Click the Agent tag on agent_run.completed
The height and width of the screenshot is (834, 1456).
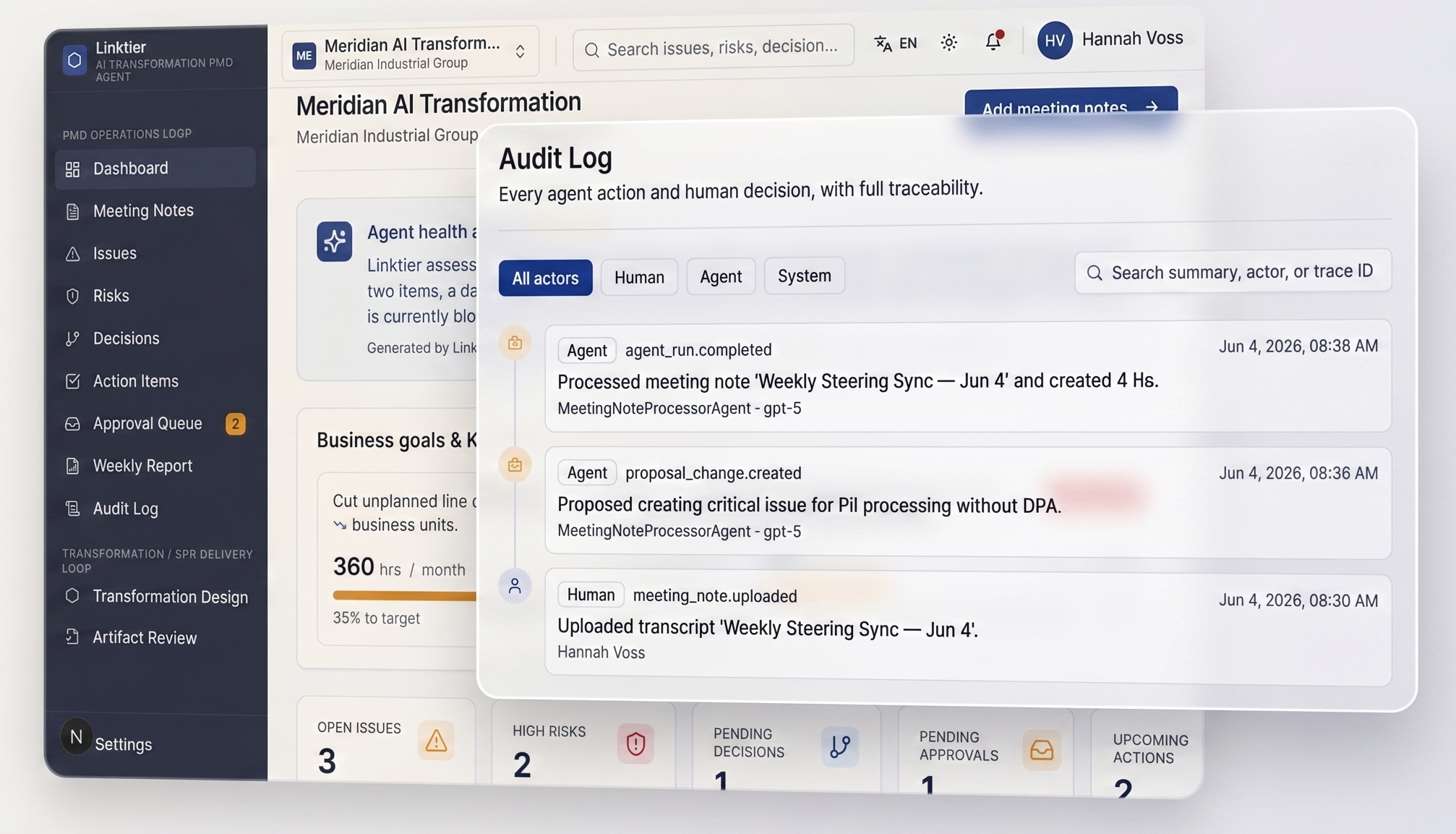pos(587,351)
